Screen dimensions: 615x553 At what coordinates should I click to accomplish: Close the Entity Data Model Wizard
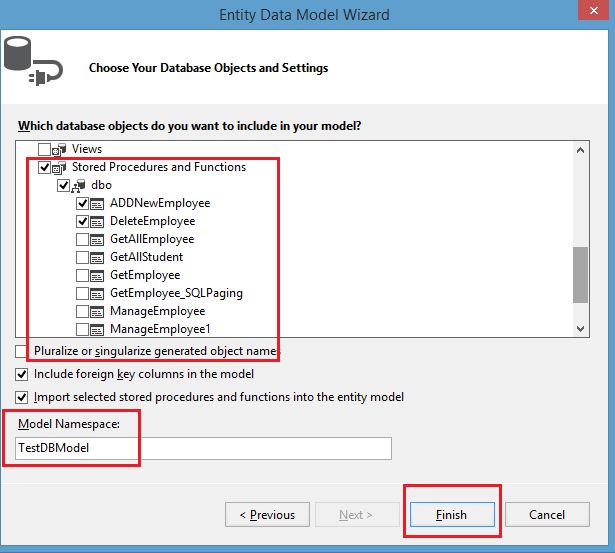coord(594,11)
